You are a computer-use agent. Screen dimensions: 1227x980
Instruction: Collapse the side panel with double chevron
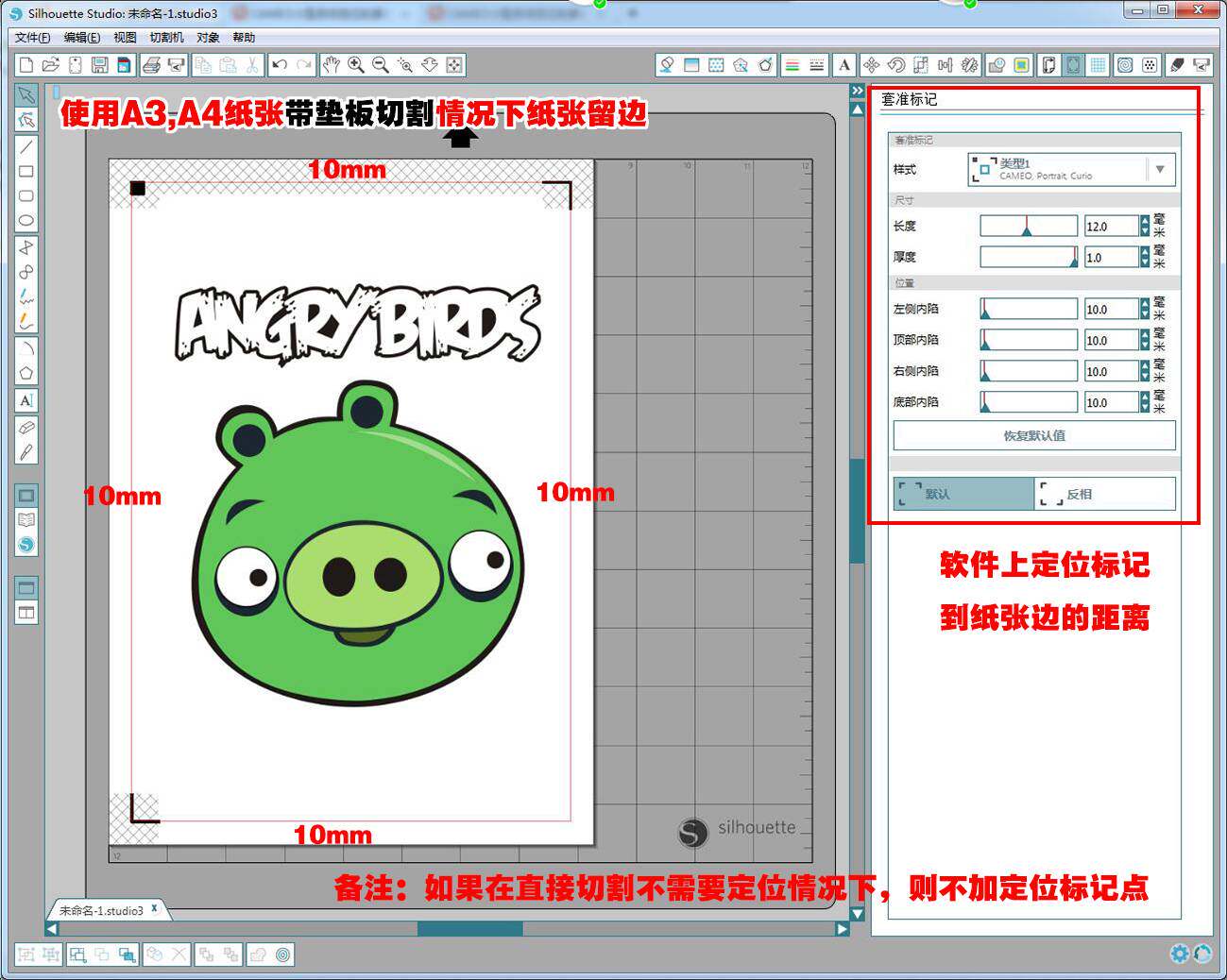point(858,91)
